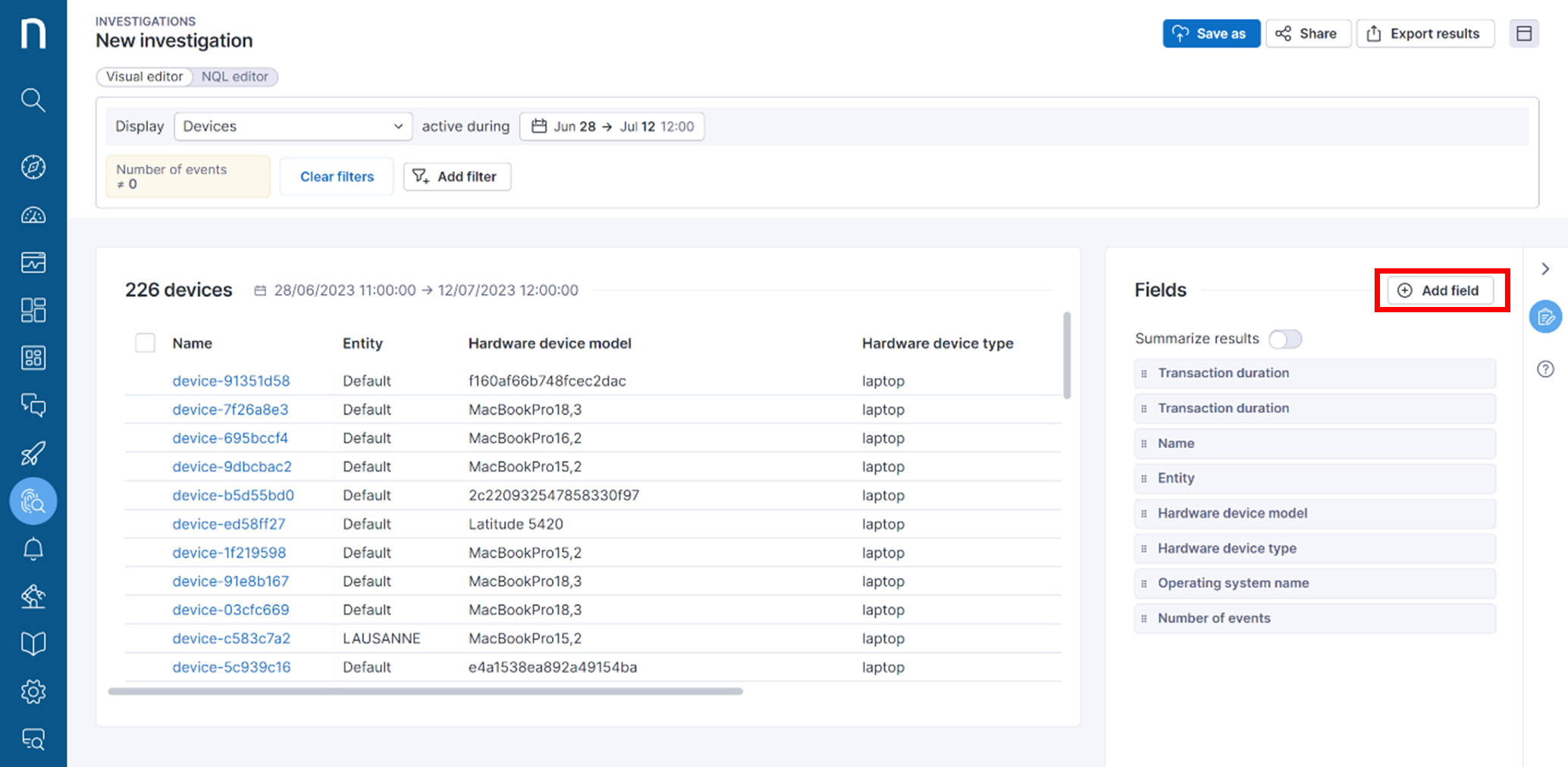The height and width of the screenshot is (767, 1568).
Task: Open the Investigations fingerprint icon
Action: 33,501
